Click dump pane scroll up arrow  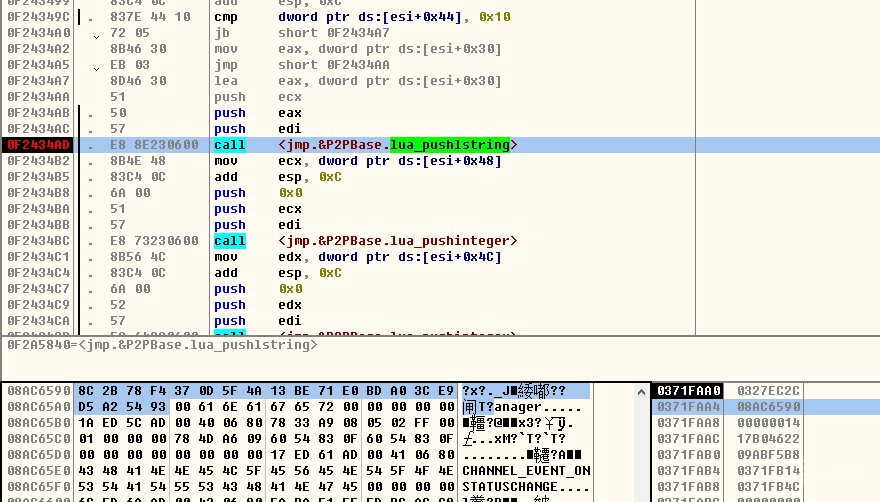pyautogui.click(x=641, y=392)
